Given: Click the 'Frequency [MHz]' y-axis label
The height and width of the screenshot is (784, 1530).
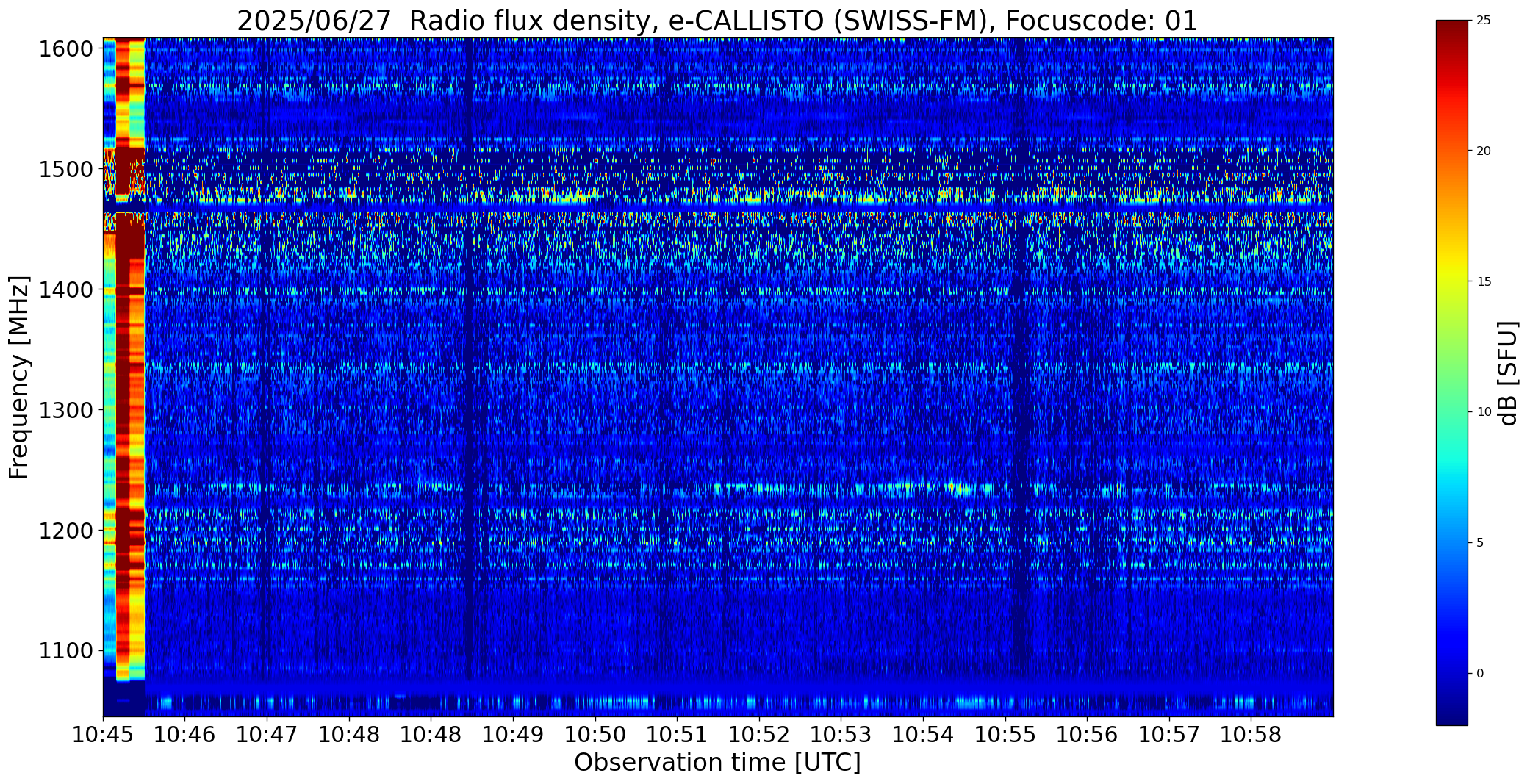Looking at the screenshot, I should tap(19, 377).
